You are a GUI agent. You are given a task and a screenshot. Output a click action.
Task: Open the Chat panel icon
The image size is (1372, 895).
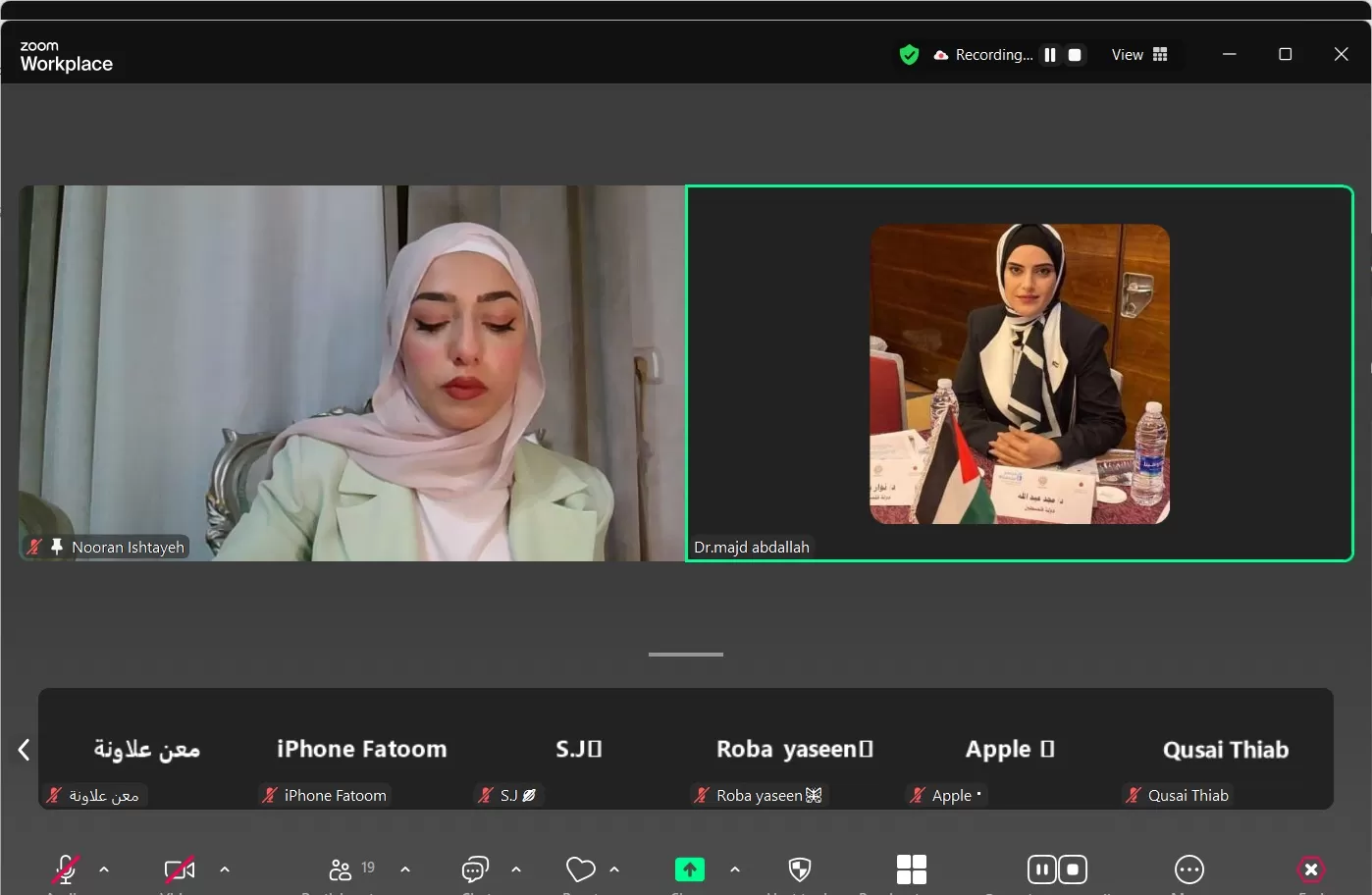click(475, 869)
